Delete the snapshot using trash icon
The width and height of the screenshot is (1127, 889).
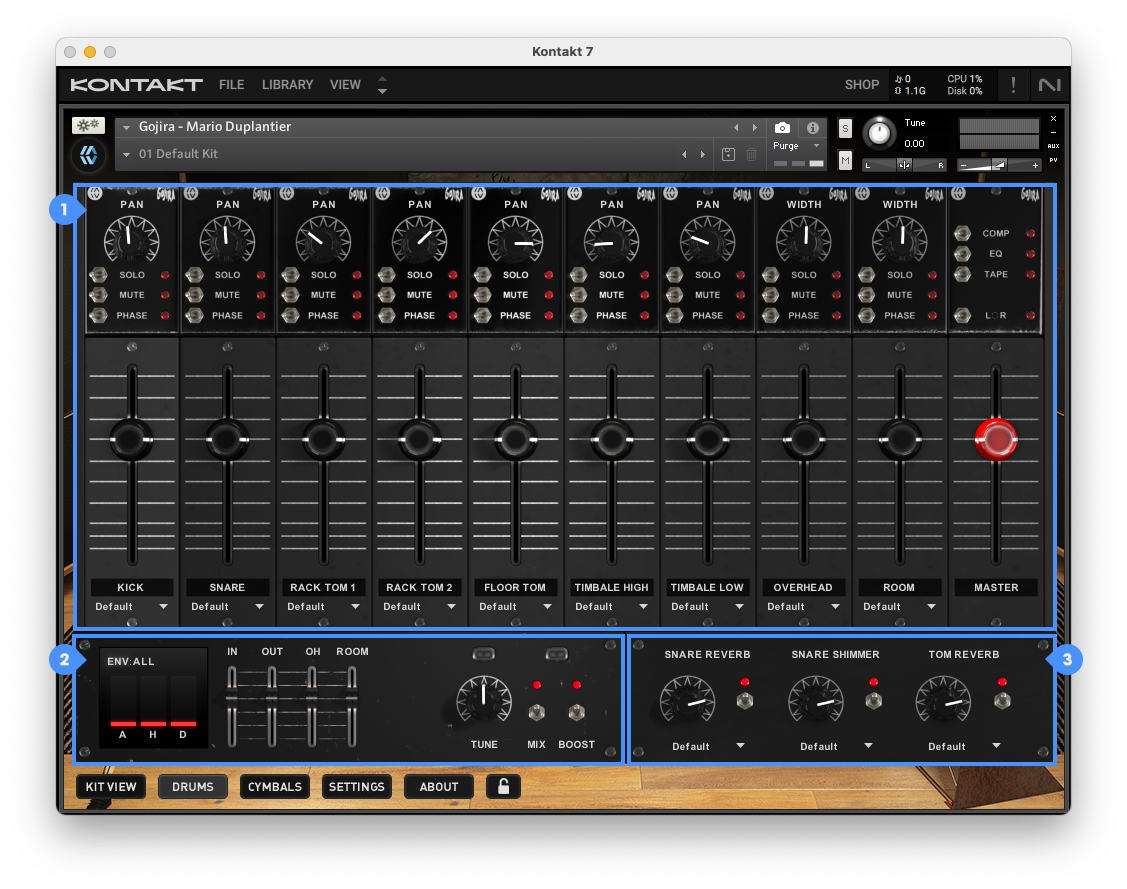tap(752, 154)
